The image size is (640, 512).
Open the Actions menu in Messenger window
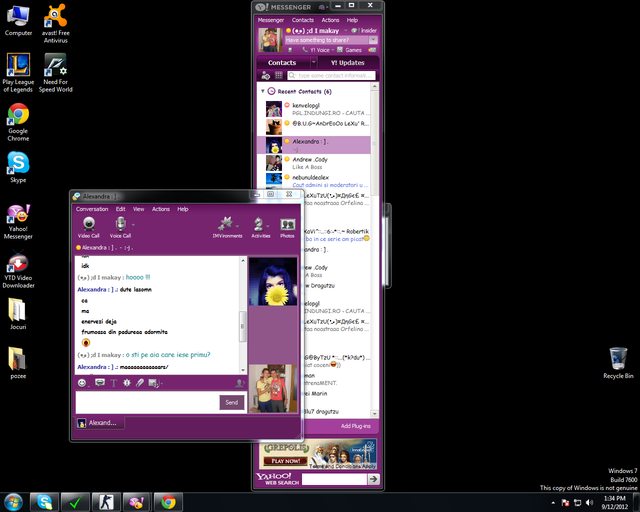pyautogui.click(x=330, y=20)
